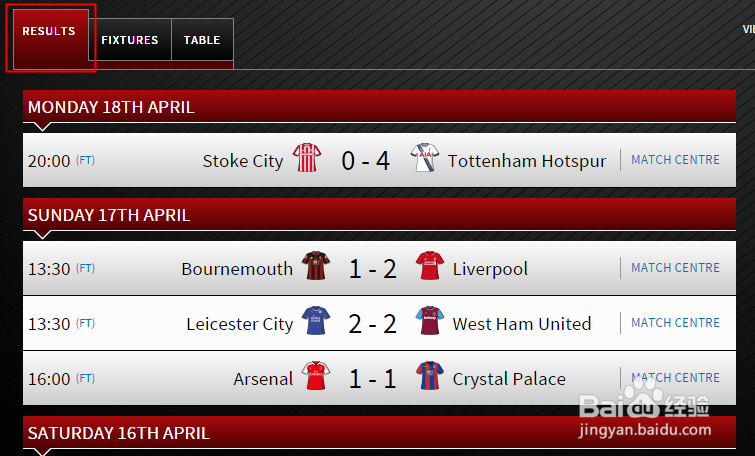Open Match Centre for Stoke City game
Viewport: 755px width, 456px height.
pyautogui.click(x=675, y=159)
